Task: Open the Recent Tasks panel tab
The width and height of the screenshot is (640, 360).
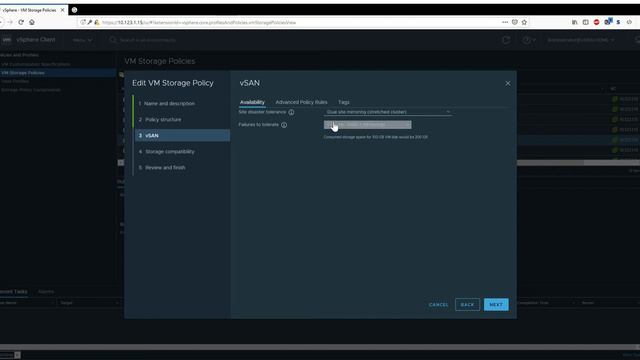Action: 13,291
